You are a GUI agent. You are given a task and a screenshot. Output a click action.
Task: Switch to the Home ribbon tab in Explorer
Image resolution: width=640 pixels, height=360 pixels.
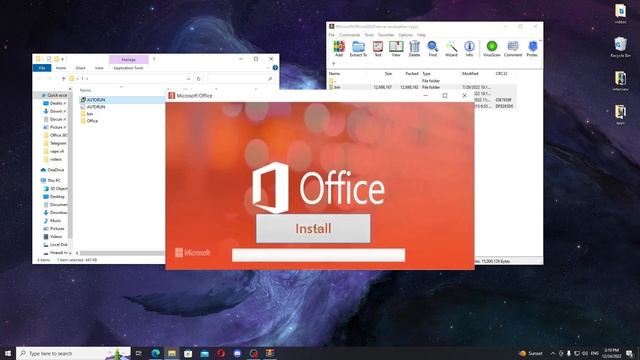(61, 68)
